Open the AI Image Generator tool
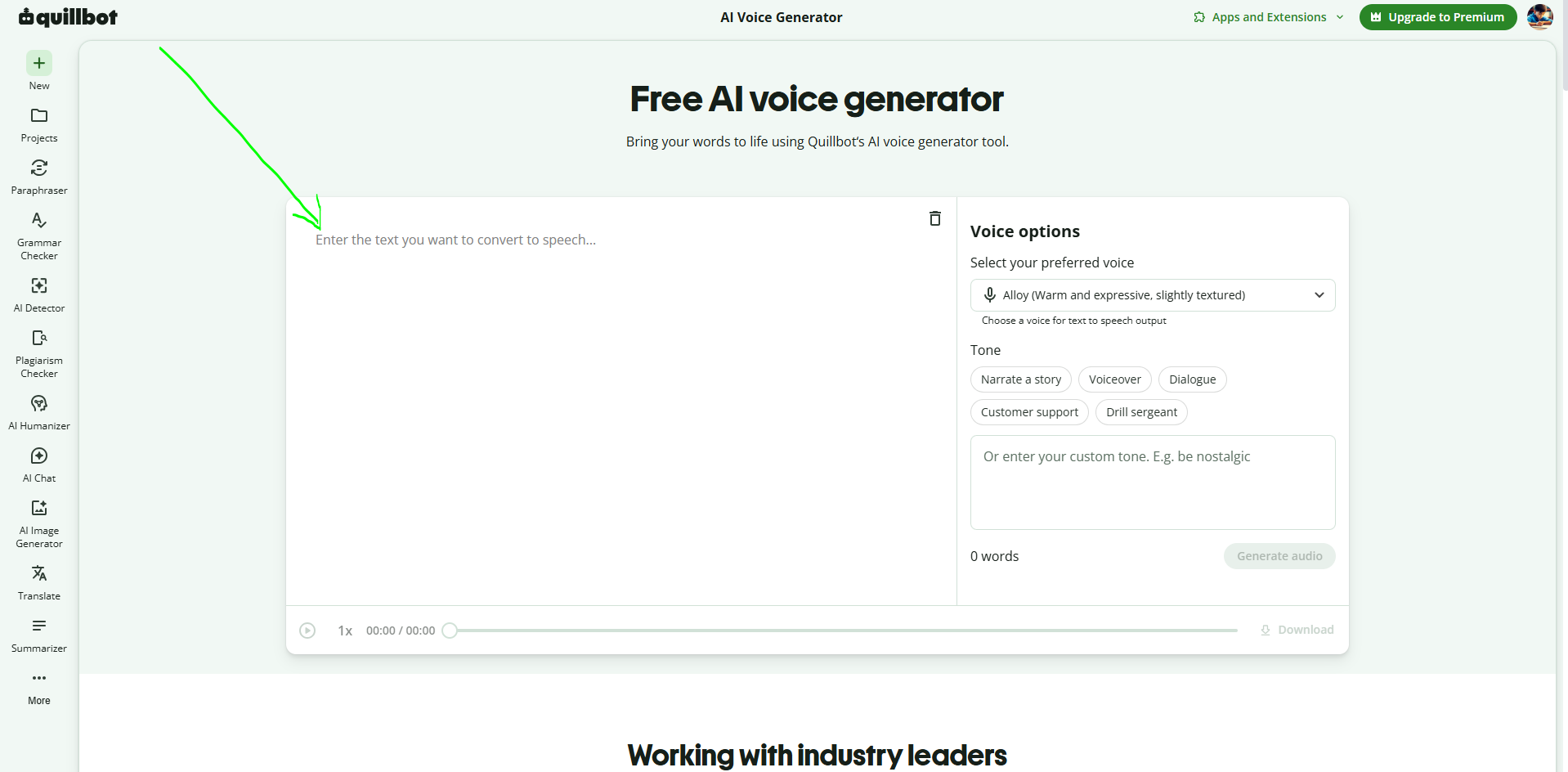Screen dimensions: 1568x772 tap(39, 523)
